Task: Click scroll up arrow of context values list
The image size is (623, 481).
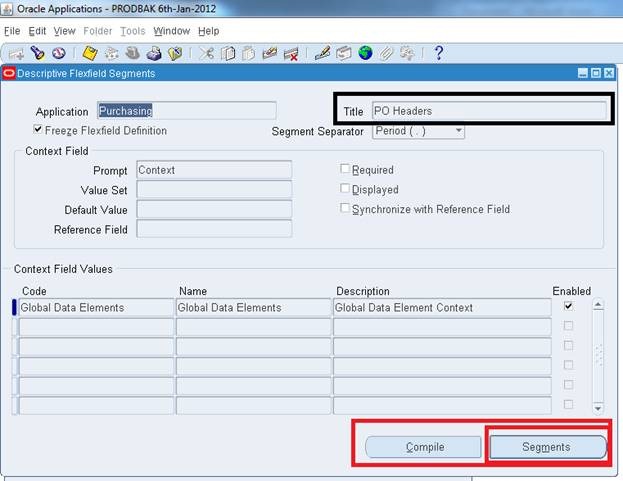Action: pos(598,305)
